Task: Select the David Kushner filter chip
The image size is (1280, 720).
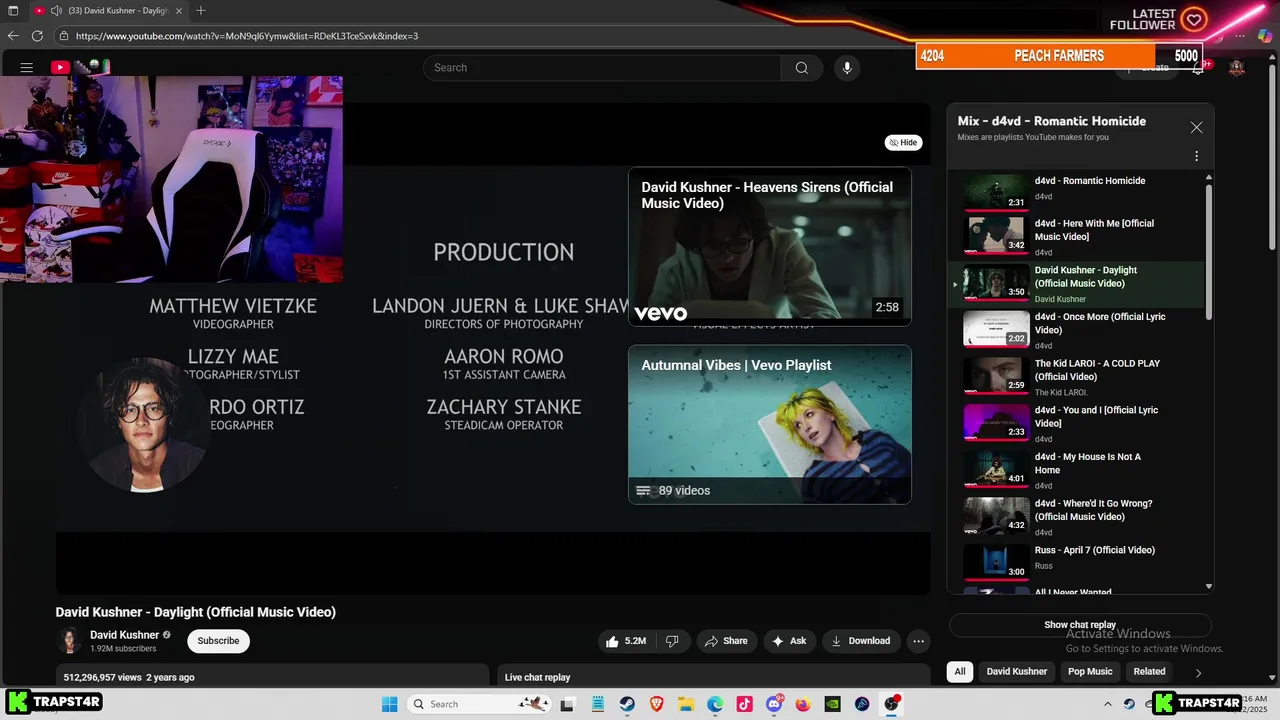Action: [1017, 672]
